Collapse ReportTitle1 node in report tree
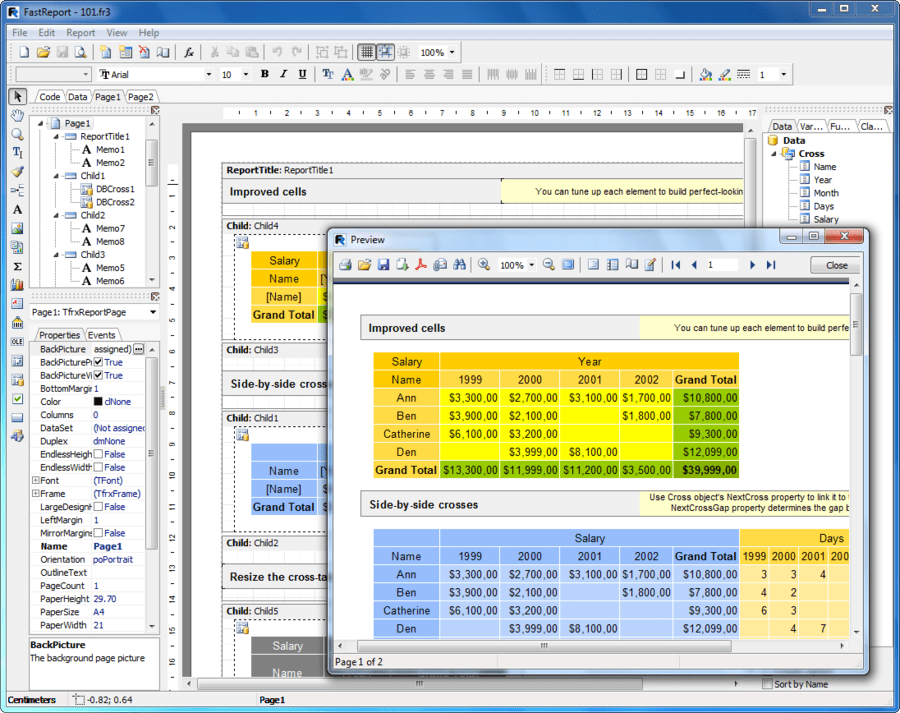The height and width of the screenshot is (713, 900). pyautogui.click(x=56, y=137)
